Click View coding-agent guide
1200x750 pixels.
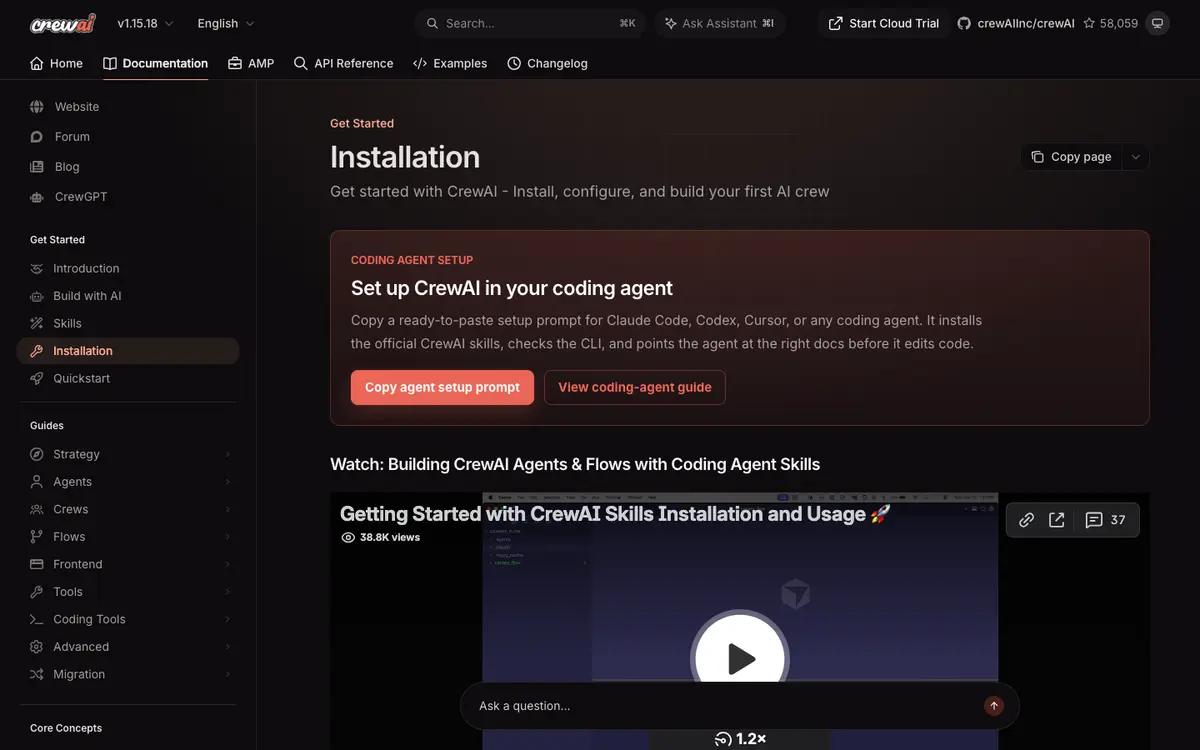click(x=635, y=387)
